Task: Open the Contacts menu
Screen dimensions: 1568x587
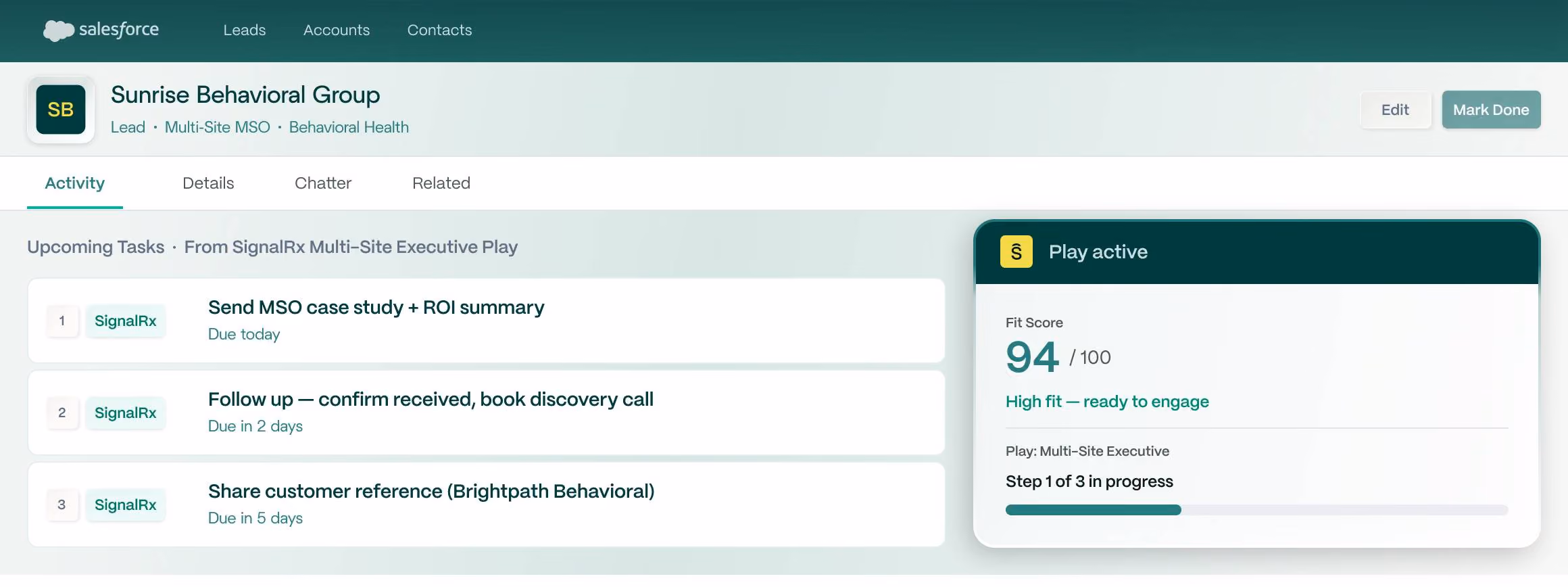Action: pyautogui.click(x=439, y=30)
